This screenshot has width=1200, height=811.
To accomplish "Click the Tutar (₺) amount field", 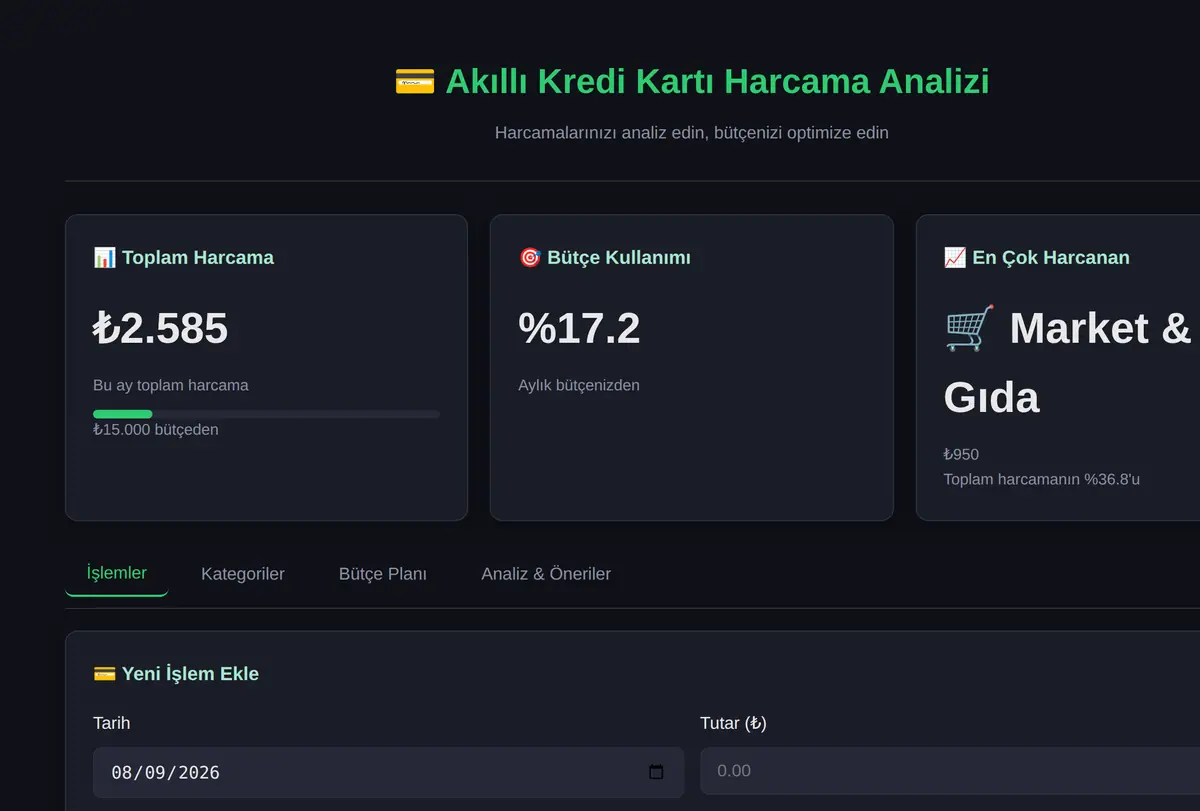I will [950, 771].
